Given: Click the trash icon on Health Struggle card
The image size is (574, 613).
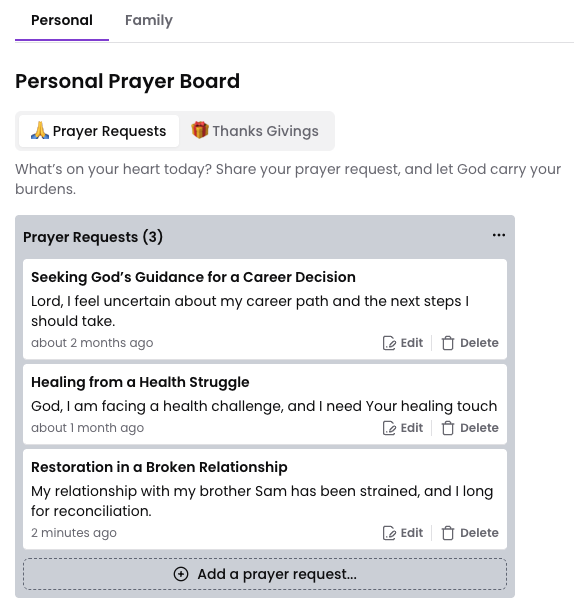Looking at the screenshot, I should click(448, 428).
